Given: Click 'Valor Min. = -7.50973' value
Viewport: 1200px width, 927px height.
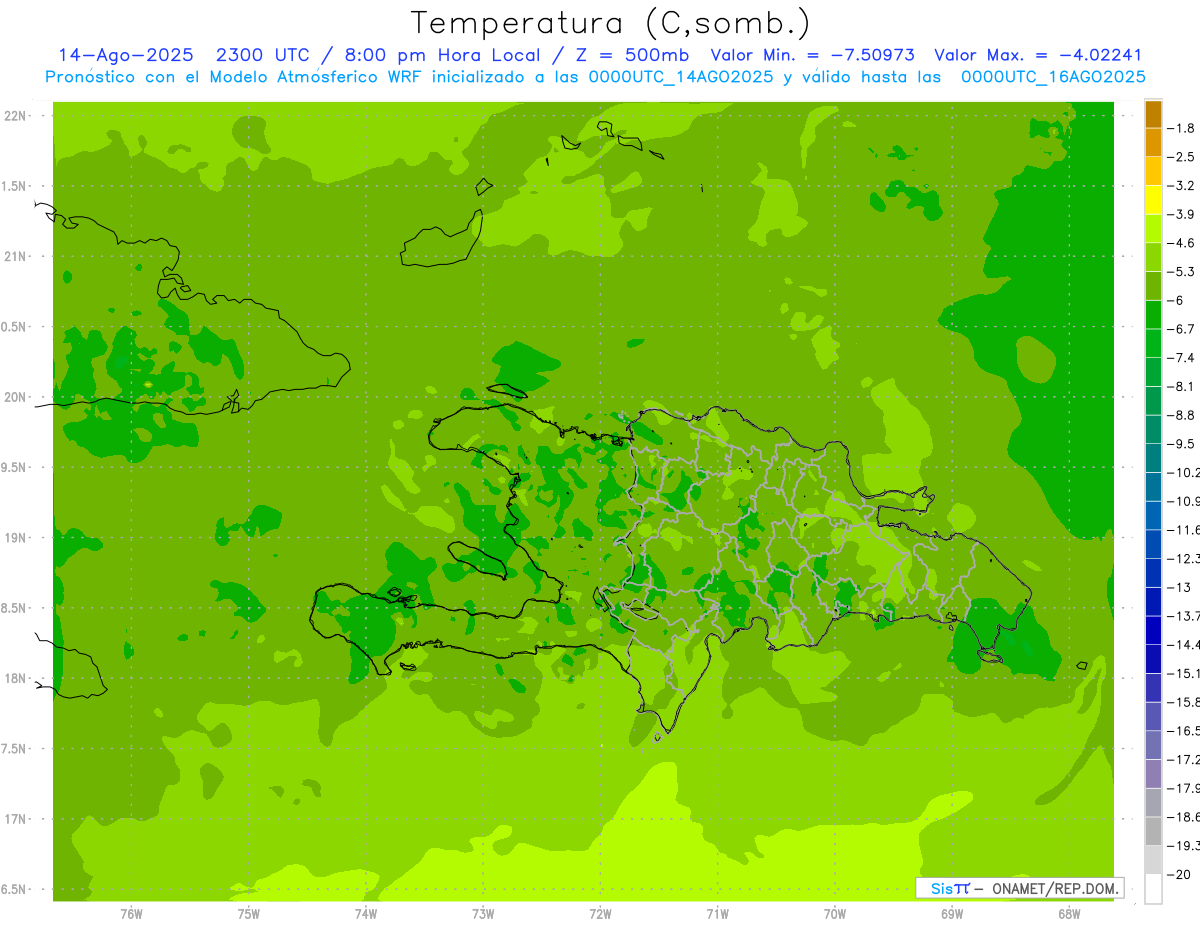Looking at the screenshot, I should click(813, 56).
